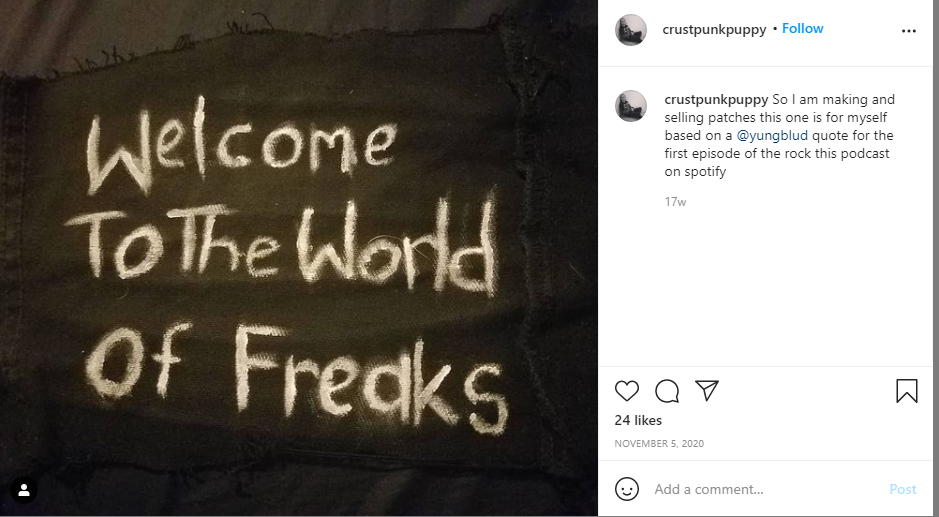
Task: Share post using the paper plane icon
Action: click(x=707, y=391)
